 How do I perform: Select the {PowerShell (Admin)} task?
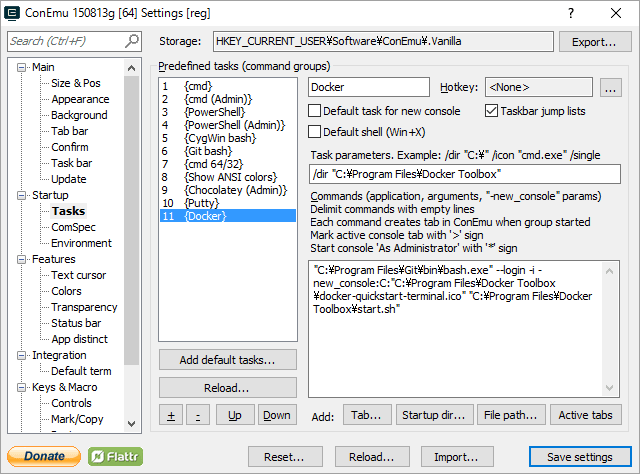pyautogui.click(x=228, y=125)
